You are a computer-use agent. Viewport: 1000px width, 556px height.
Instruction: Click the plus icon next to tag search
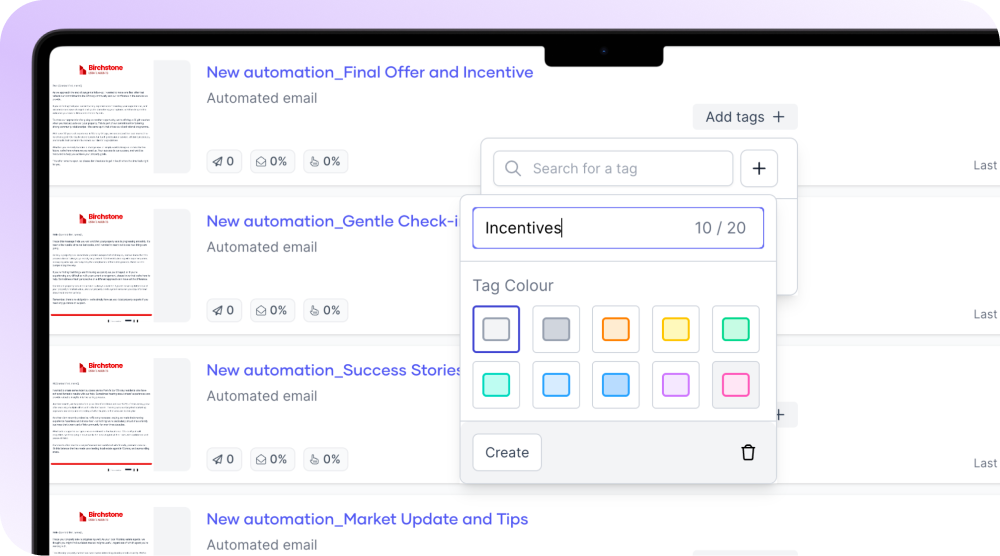click(x=759, y=168)
